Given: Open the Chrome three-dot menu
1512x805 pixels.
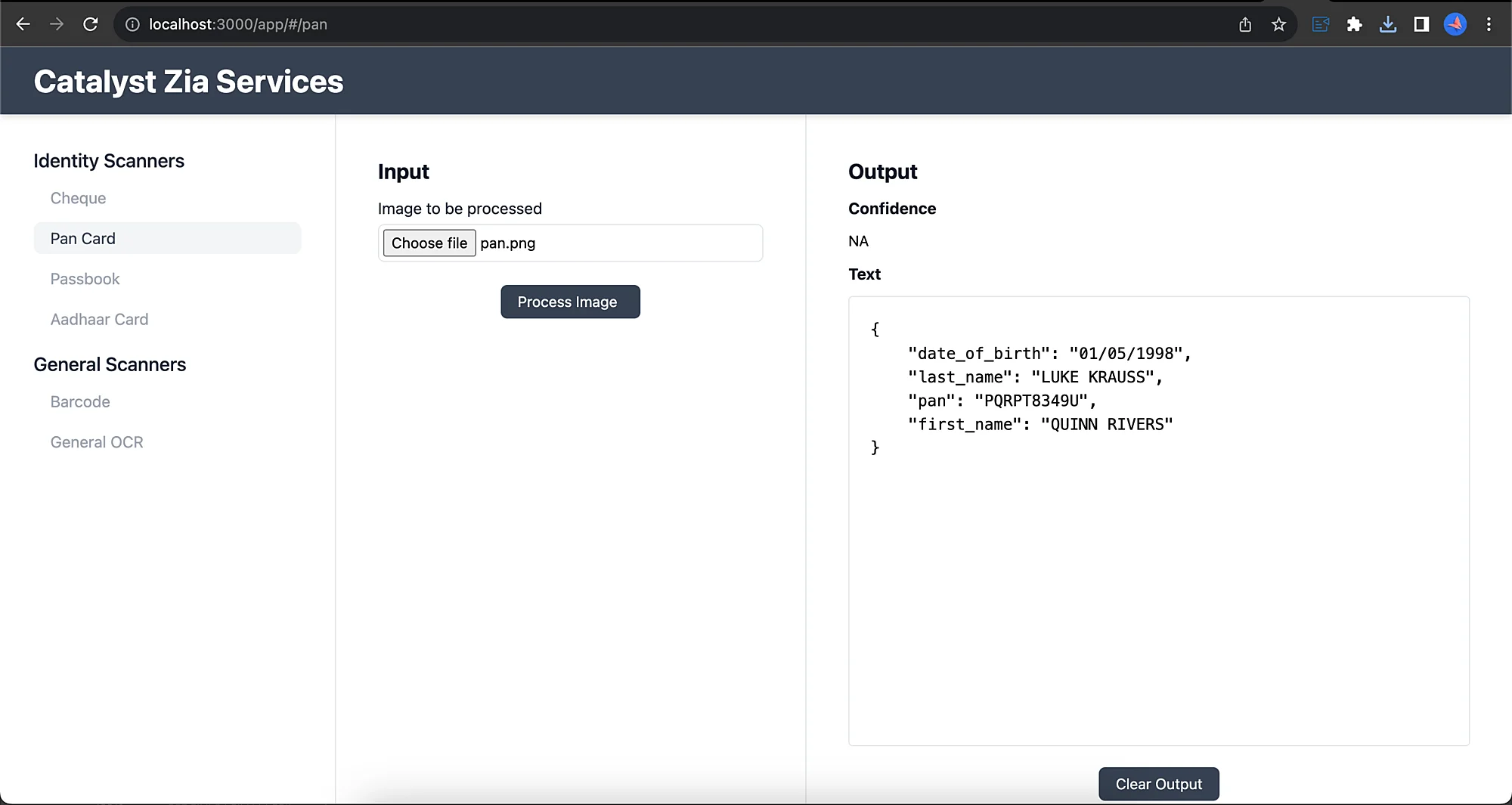Looking at the screenshot, I should [1489, 24].
